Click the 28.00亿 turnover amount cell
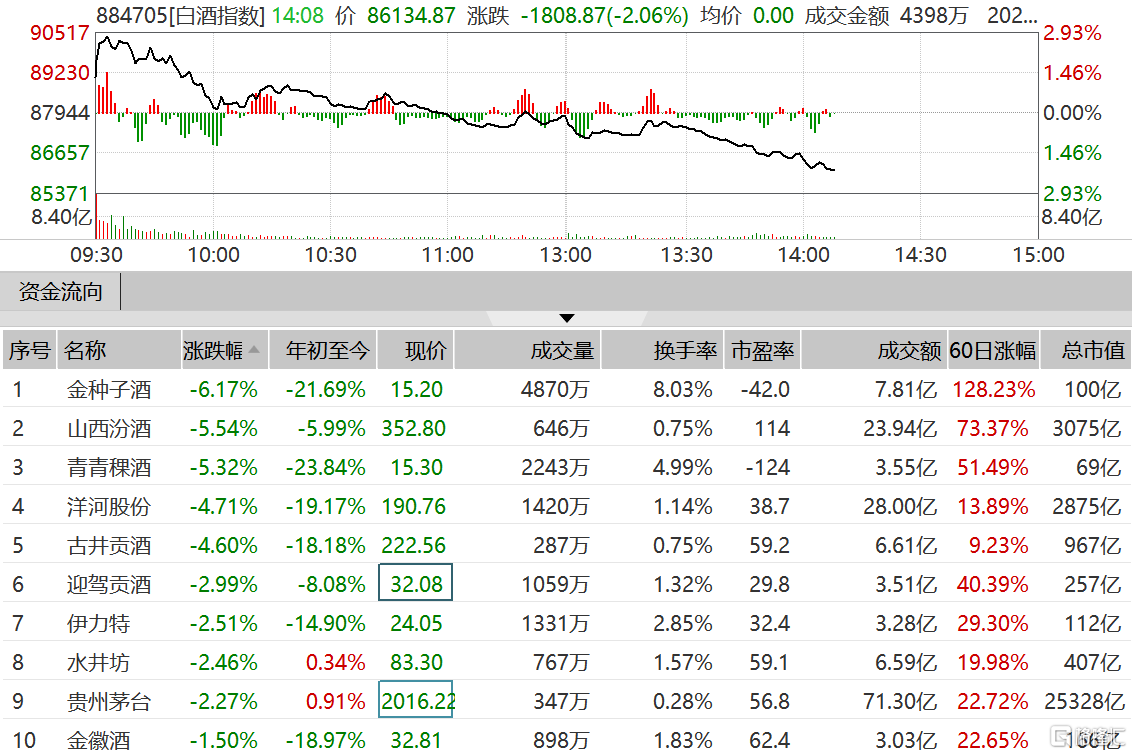This screenshot has height=754, width=1132. click(900, 506)
